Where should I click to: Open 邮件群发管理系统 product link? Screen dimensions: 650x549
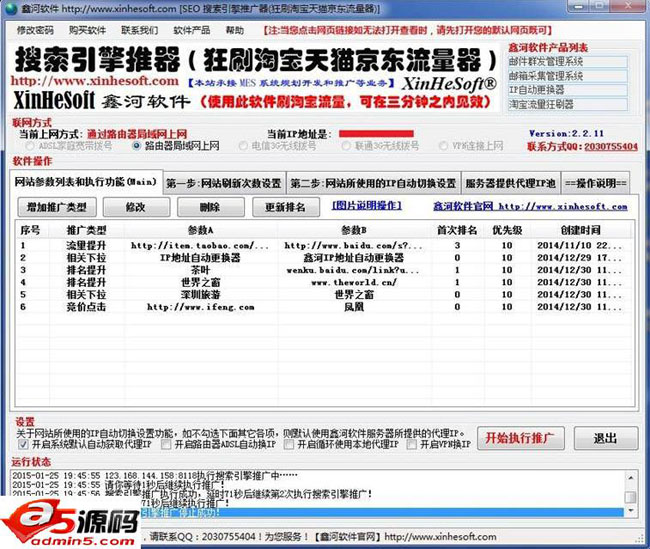568,62
